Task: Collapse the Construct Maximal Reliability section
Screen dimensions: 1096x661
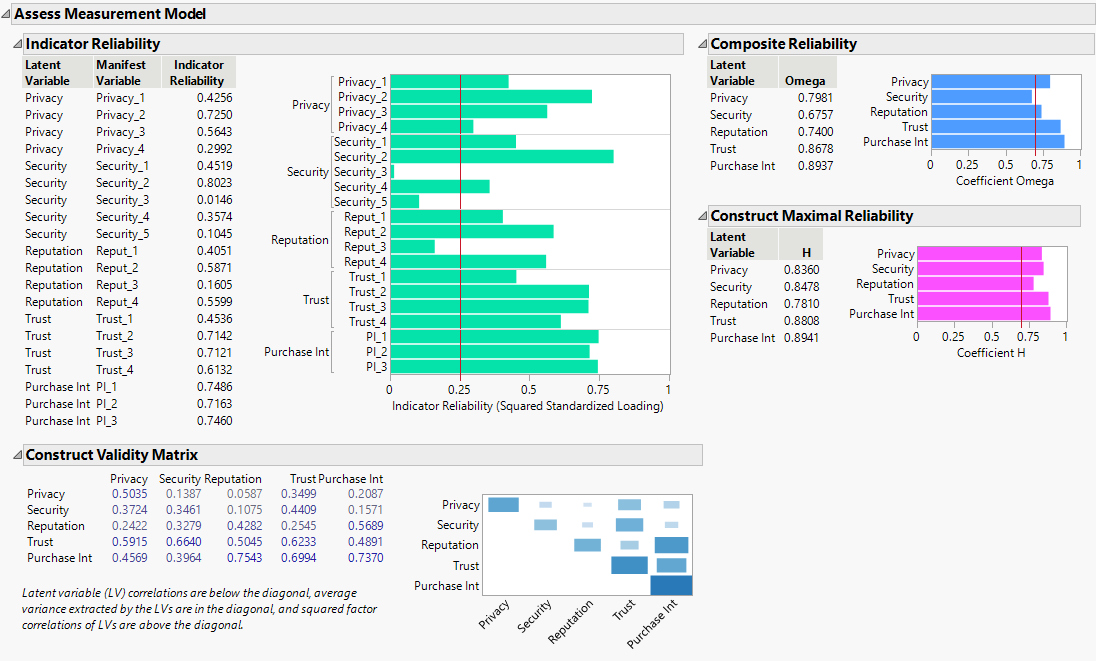Action: pyautogui.click(x=702, y=216)
